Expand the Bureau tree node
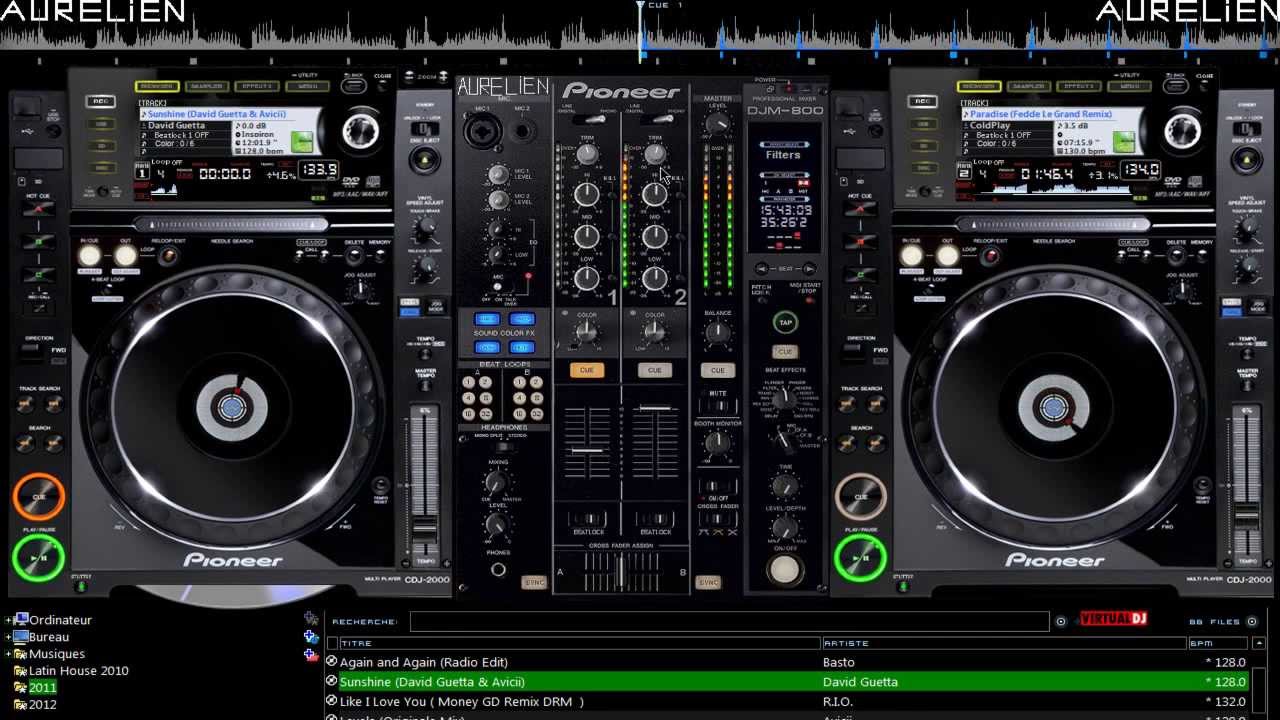 [x=8, y=637]
